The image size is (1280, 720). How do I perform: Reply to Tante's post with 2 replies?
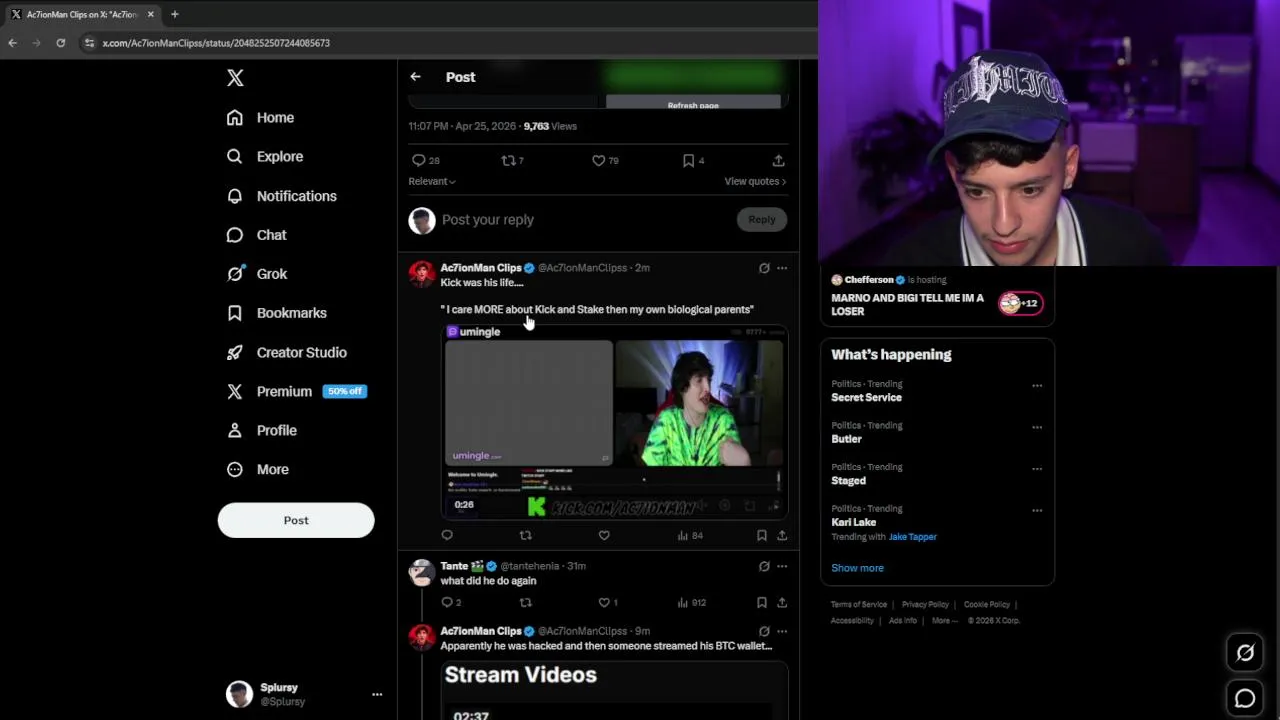[x=451, y=602]
